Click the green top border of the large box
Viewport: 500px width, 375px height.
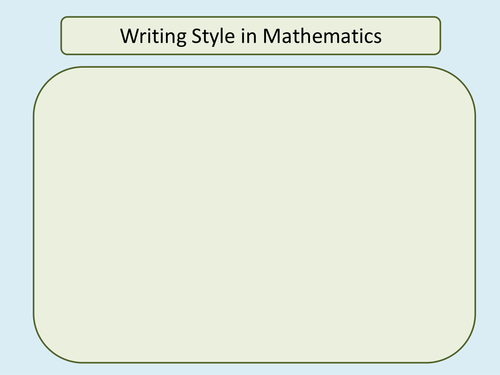coord(254,67)
